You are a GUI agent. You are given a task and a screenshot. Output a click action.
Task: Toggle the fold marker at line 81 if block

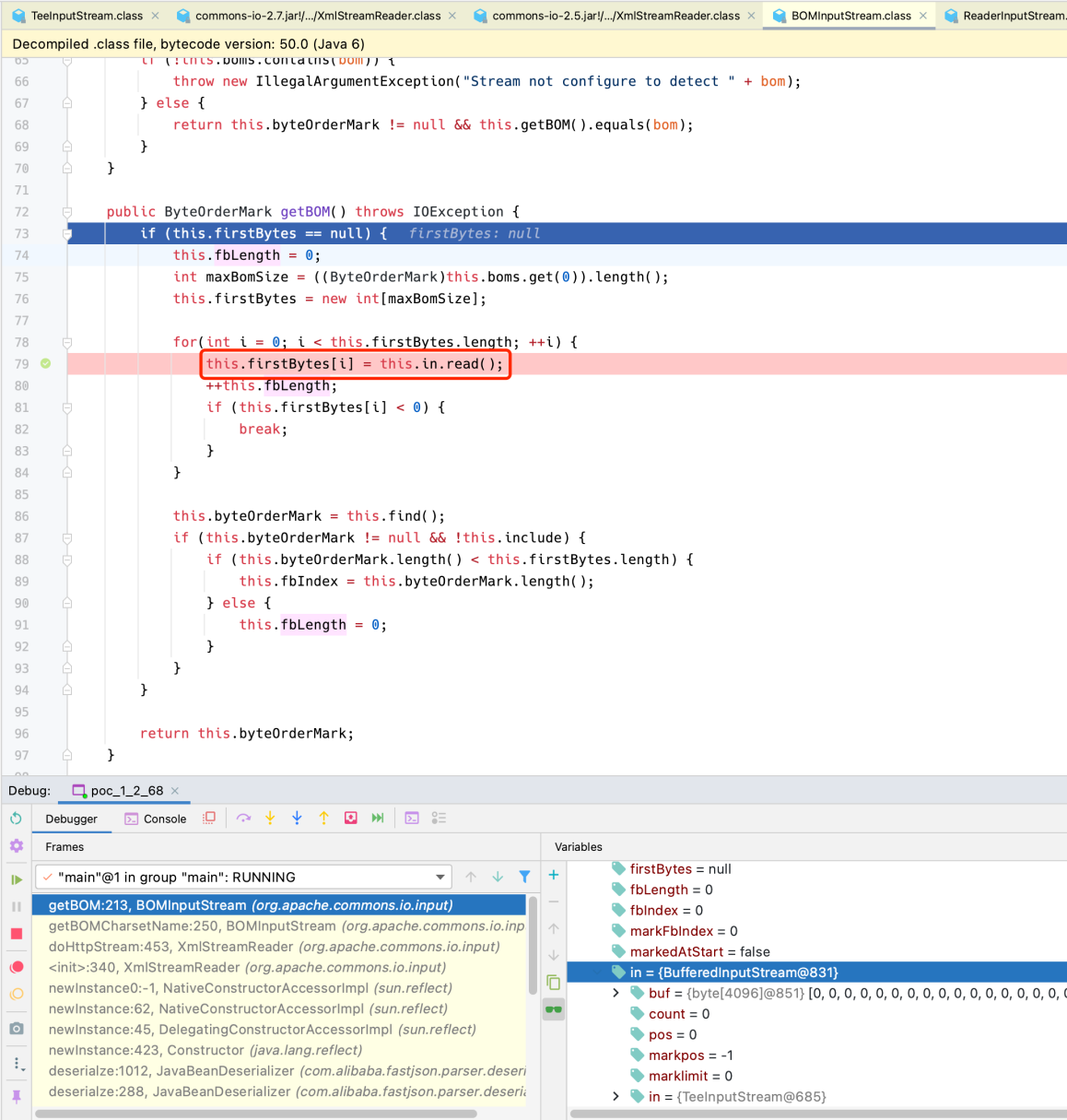(x=67, y=407)
